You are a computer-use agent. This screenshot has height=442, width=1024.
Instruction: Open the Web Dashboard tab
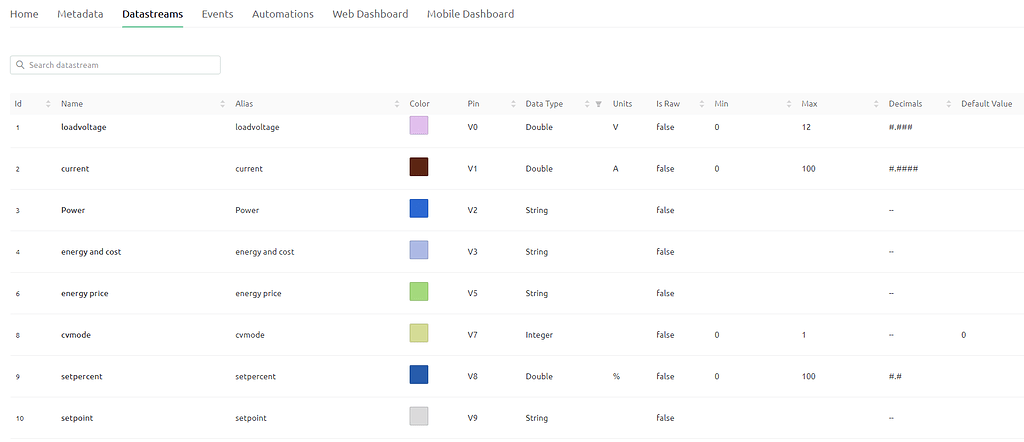pyautogui.click(x=370, y=14)
